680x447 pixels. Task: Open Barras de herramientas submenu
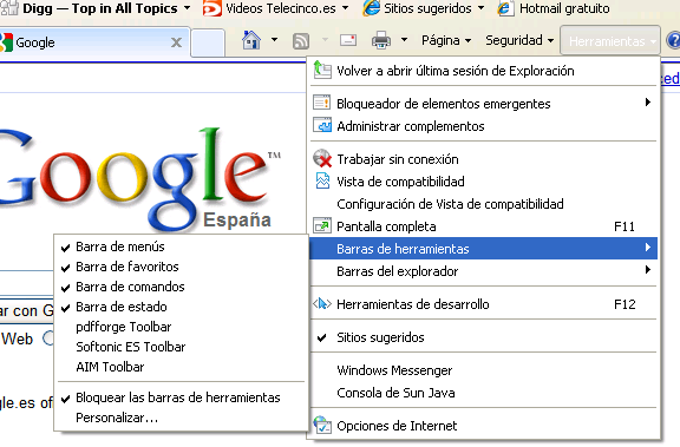pyautogui.click(x=484, y=248)
